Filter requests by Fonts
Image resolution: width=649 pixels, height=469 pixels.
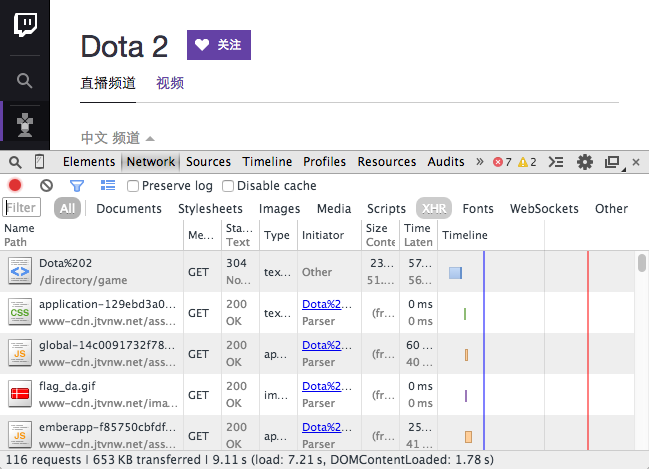(478, 209)
